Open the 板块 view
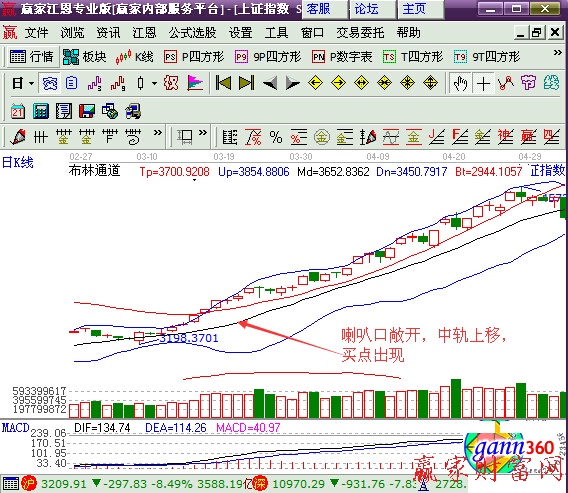The image size is (568, 493). (x=84, y=57)
